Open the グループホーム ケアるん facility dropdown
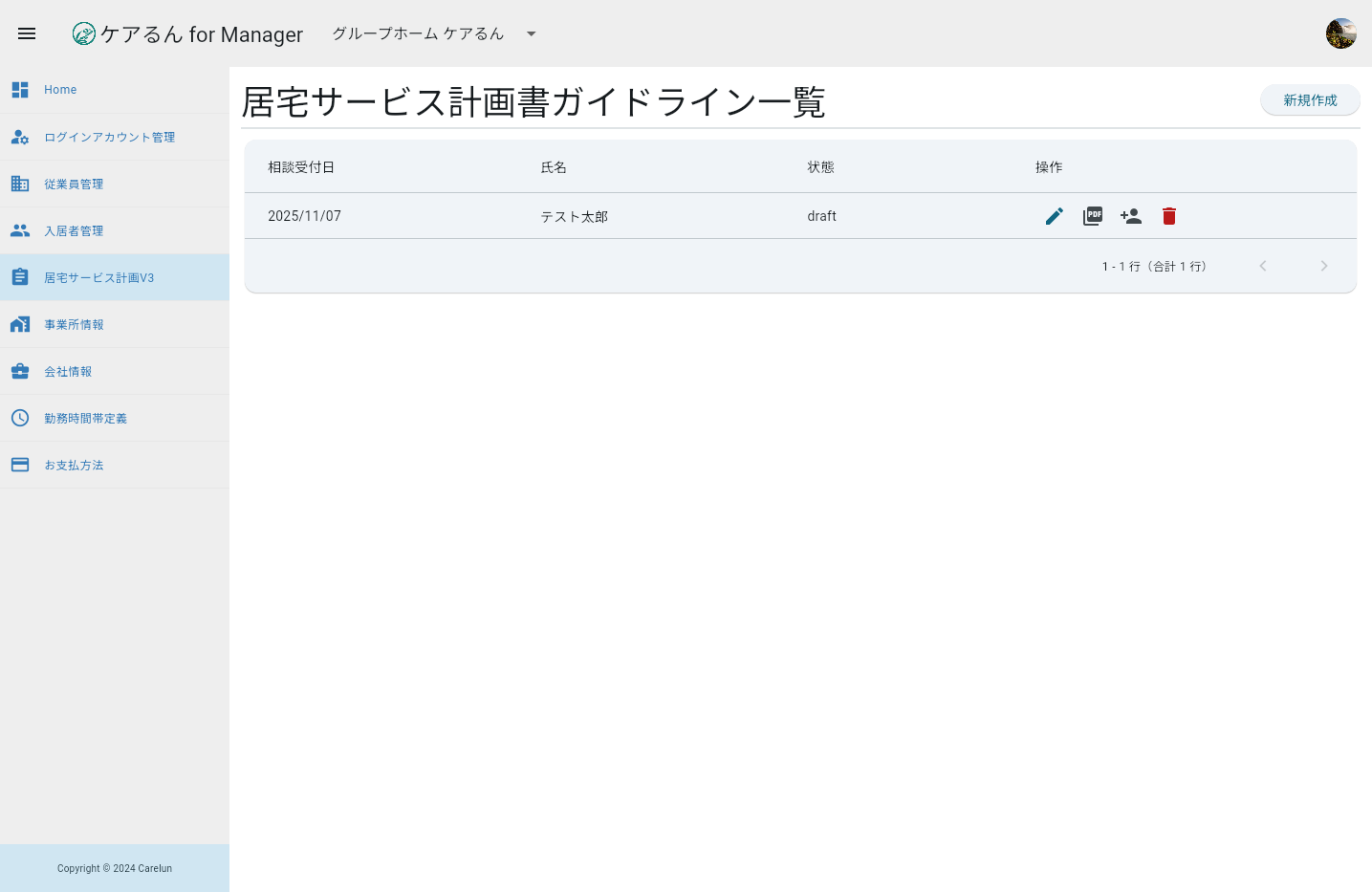The height and width of the screenshot is (892, 1372). point(531,33)
